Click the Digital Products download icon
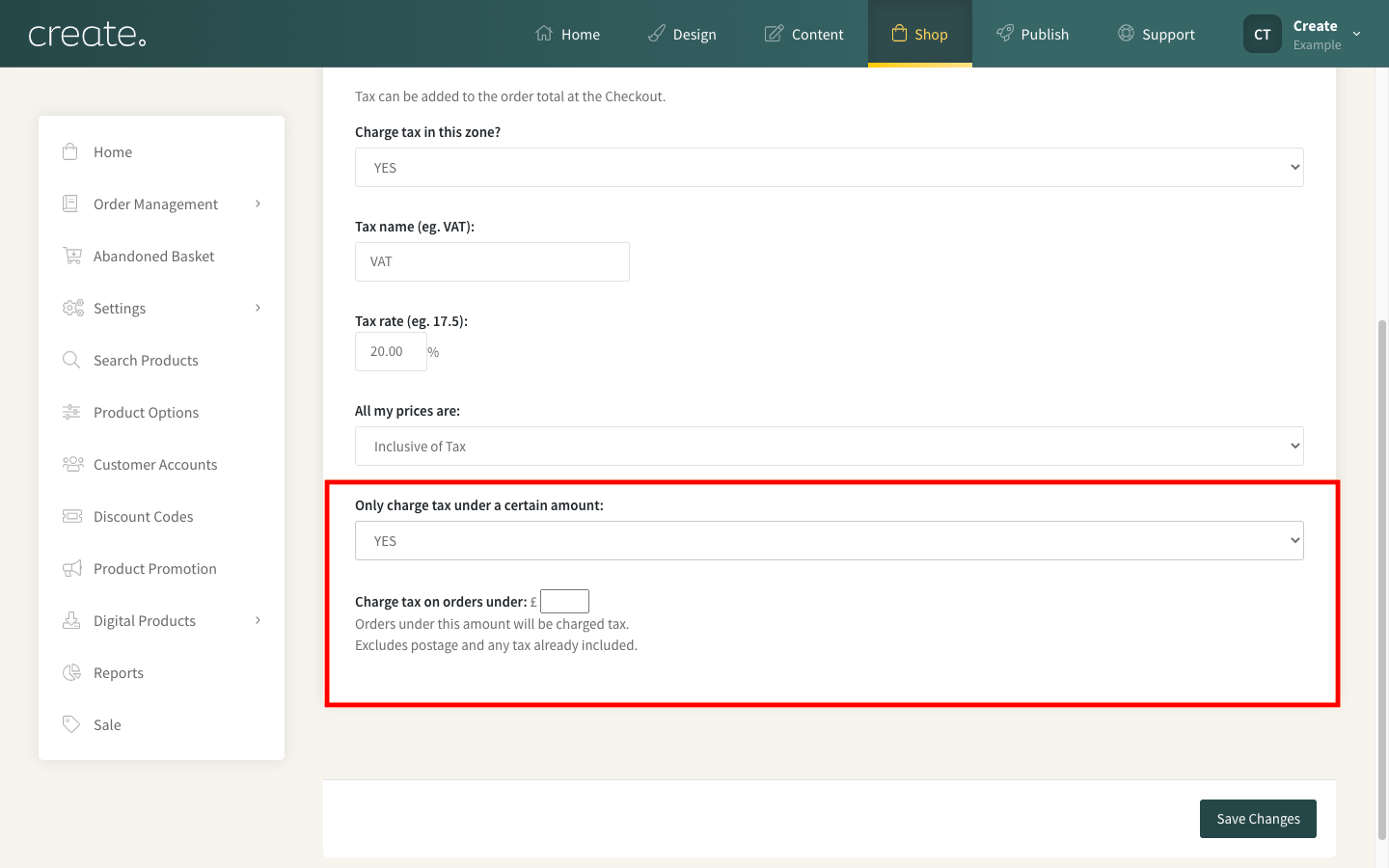This screenshot has height=868, width=1389. point(71,620)
